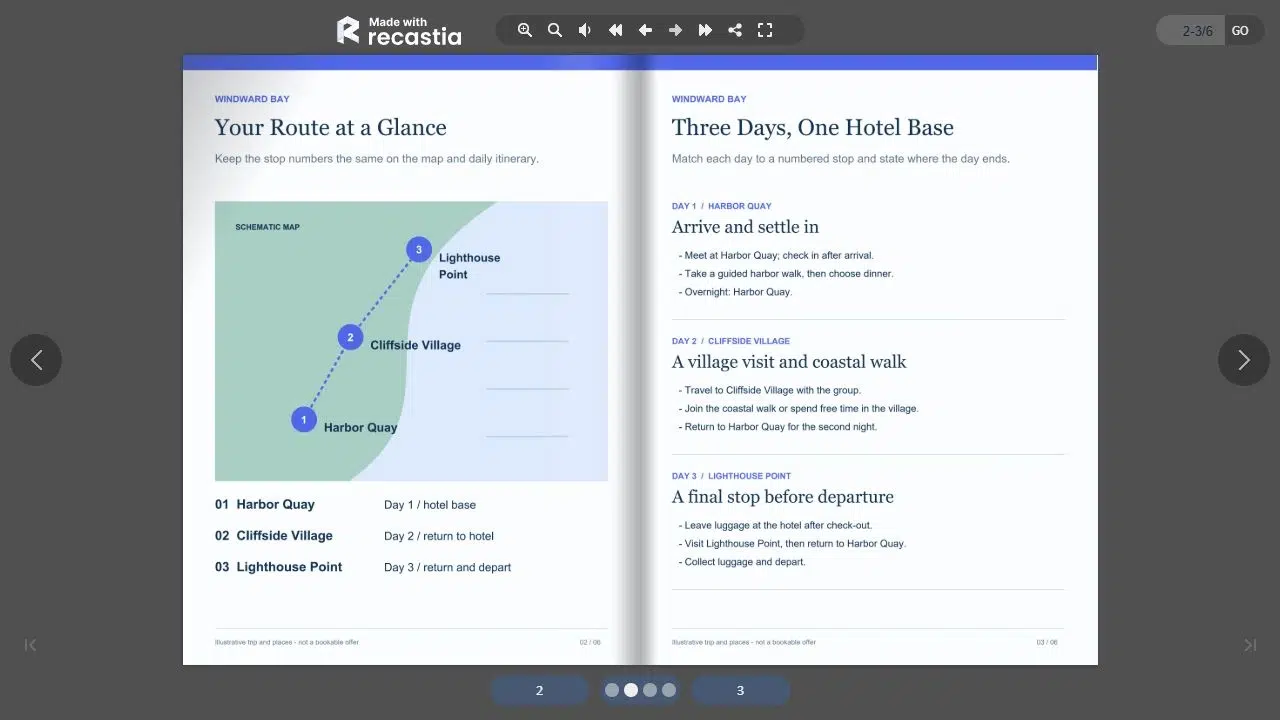Click the "Three Days, One Hotel Base" heading
The height and width of the screenshot is (720, 1280).
[813, 128]
